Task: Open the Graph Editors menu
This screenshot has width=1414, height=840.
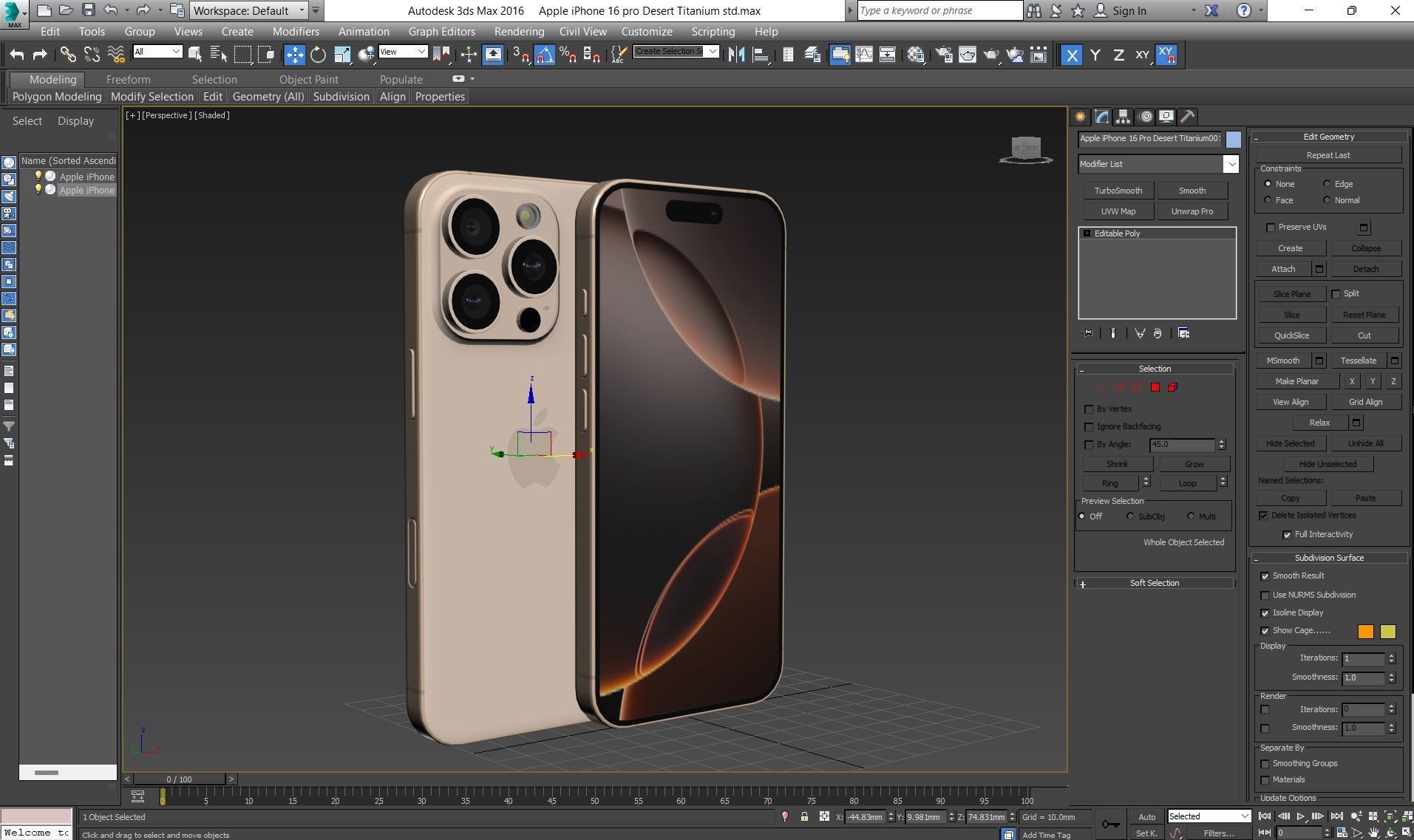Action: 441,32
